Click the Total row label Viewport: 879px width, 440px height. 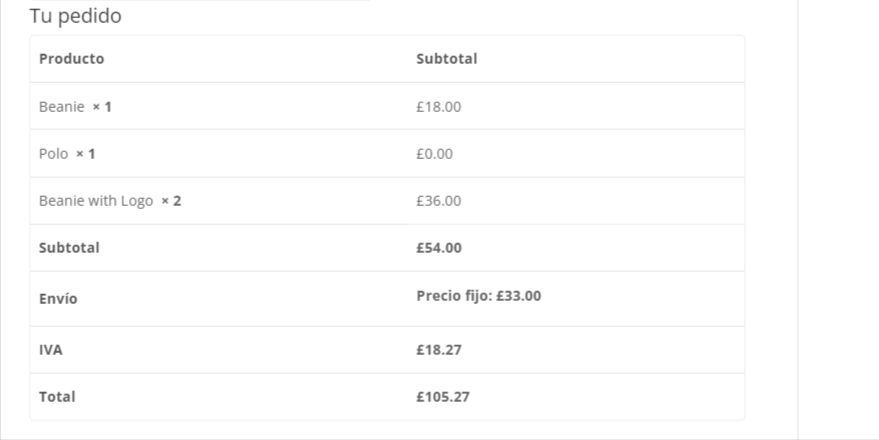coord(57,397)
